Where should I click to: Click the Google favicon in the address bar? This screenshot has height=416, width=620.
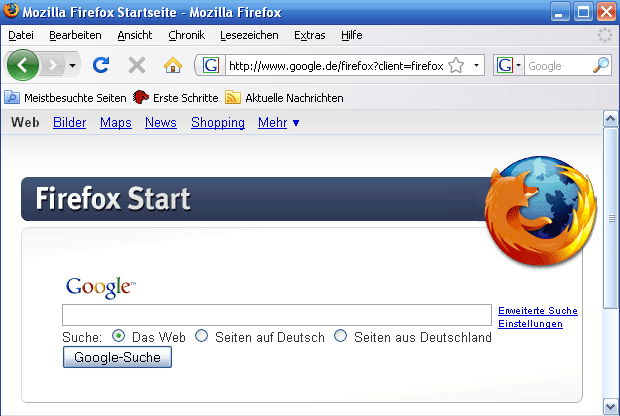tap(210, 65)
